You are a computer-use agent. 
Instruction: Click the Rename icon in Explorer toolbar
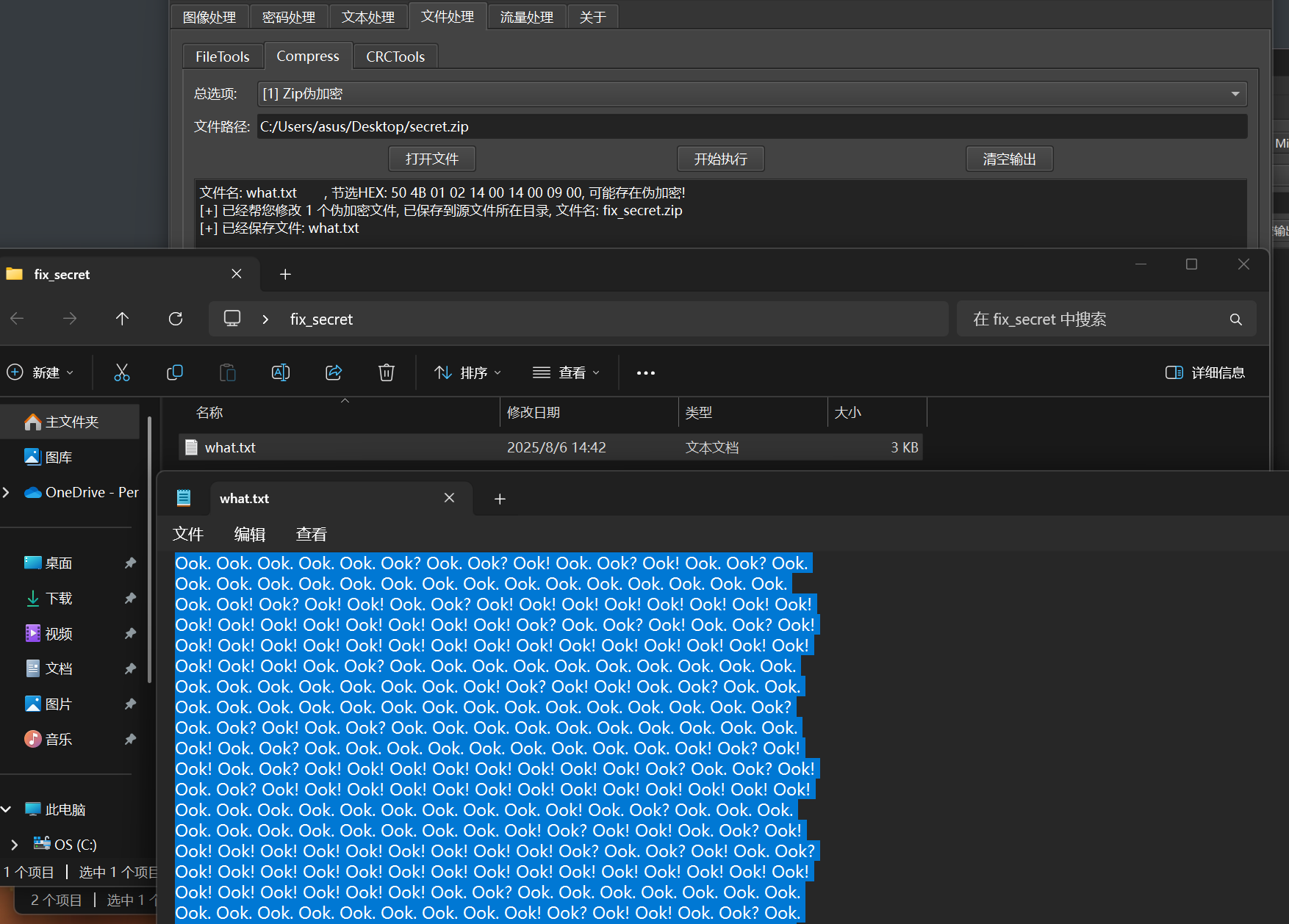[x=281, y=372]
